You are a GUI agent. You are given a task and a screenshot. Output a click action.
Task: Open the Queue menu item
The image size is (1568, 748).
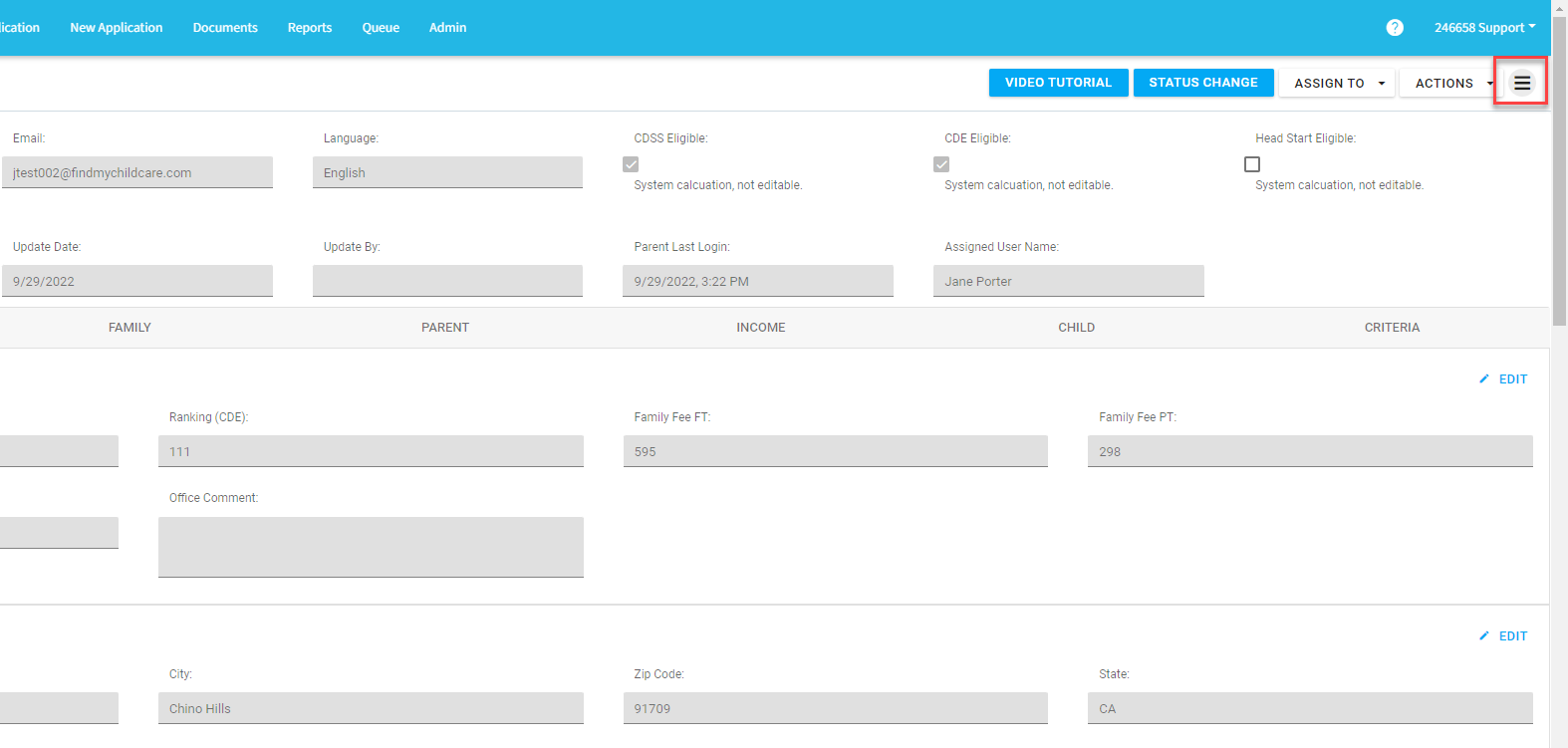click(381, 28)
